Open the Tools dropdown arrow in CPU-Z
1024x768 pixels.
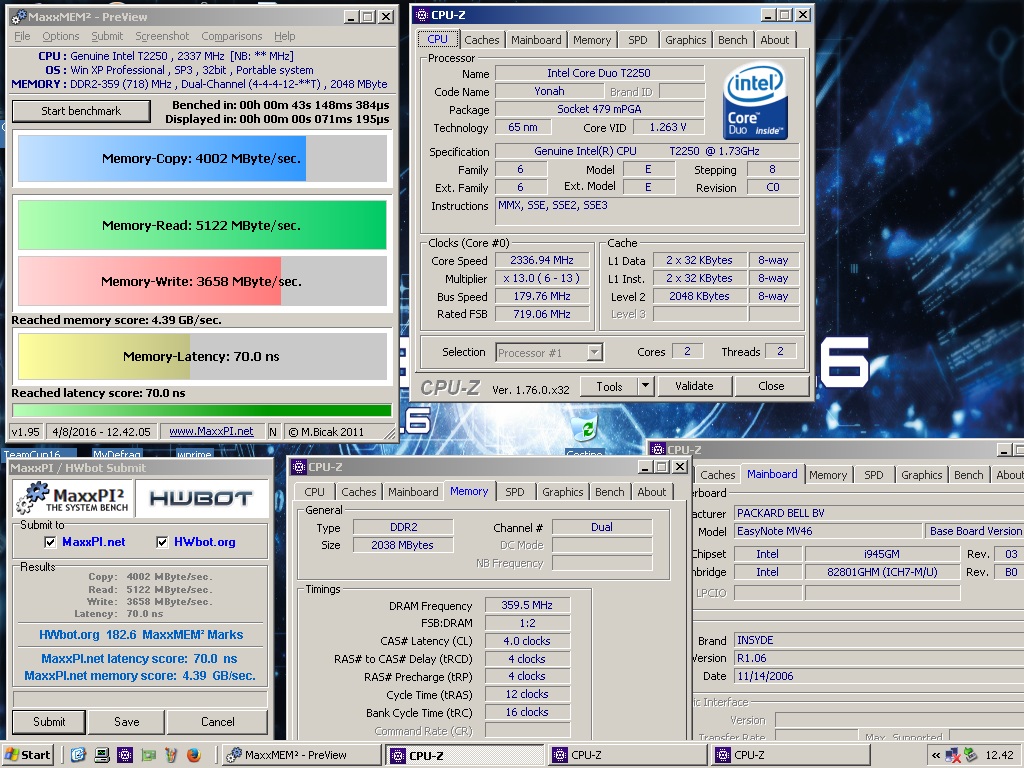pyautogui.click(x=645, y=386)
